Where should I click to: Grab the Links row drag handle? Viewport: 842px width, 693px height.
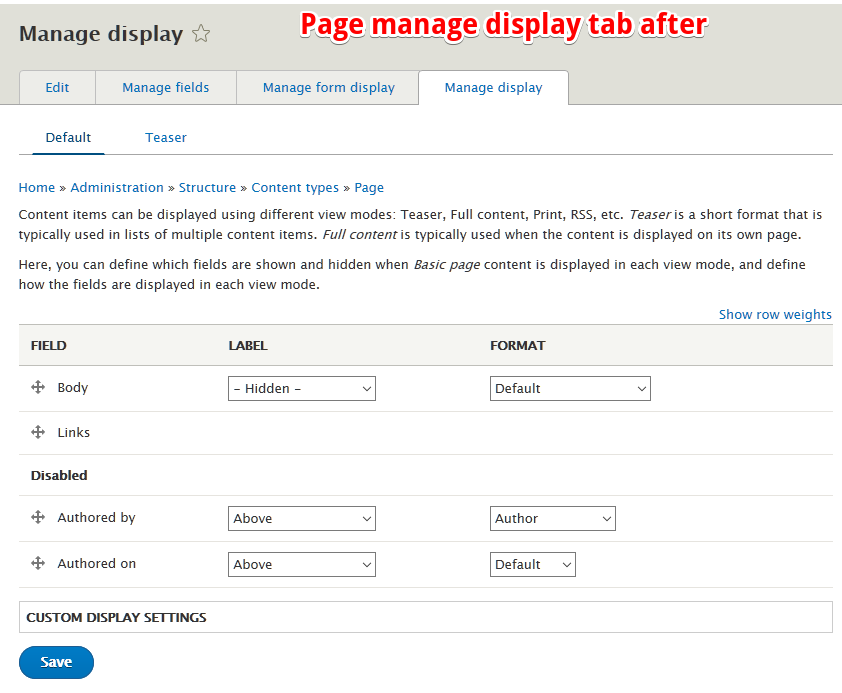38,432
